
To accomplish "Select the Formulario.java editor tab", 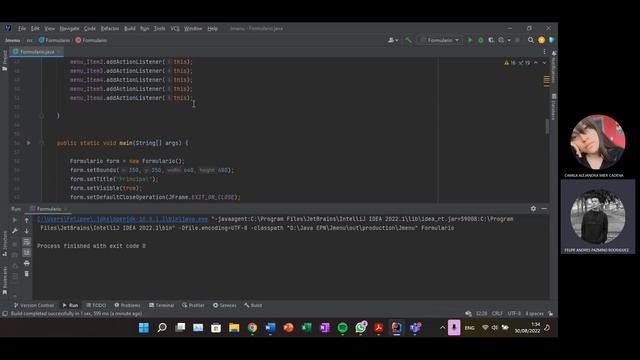I will (36, 52).
